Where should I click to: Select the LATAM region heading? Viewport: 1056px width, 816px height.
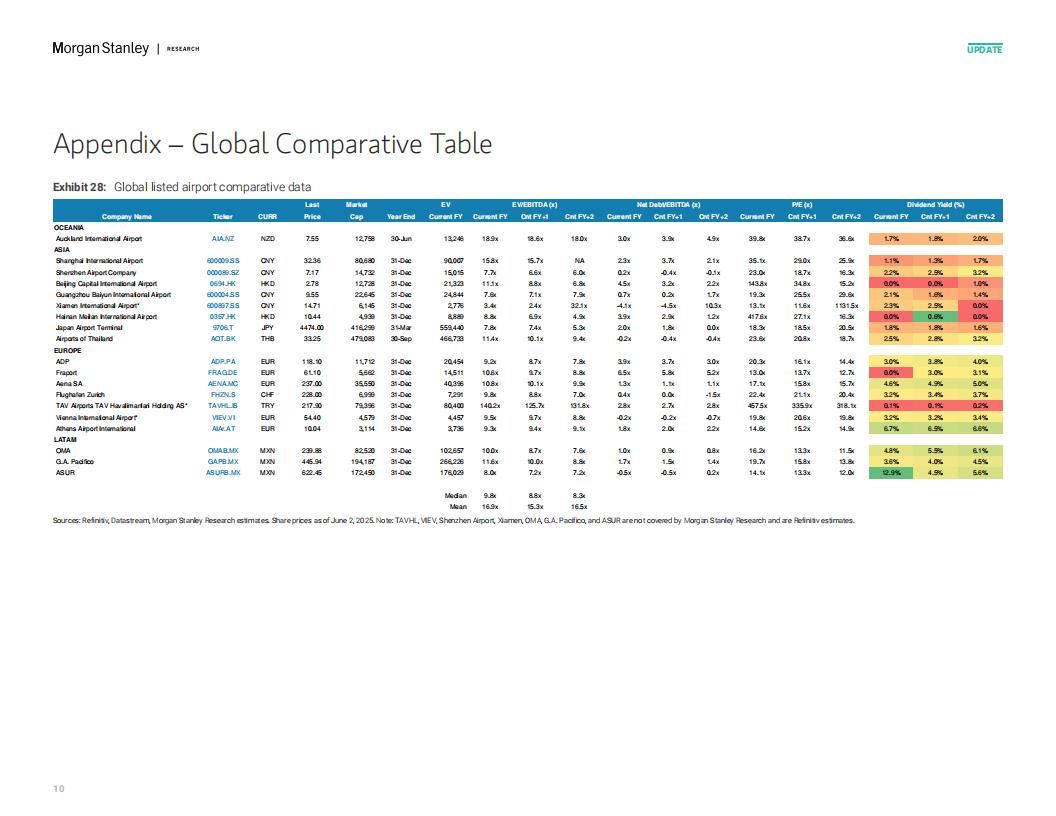pos(65,440)
